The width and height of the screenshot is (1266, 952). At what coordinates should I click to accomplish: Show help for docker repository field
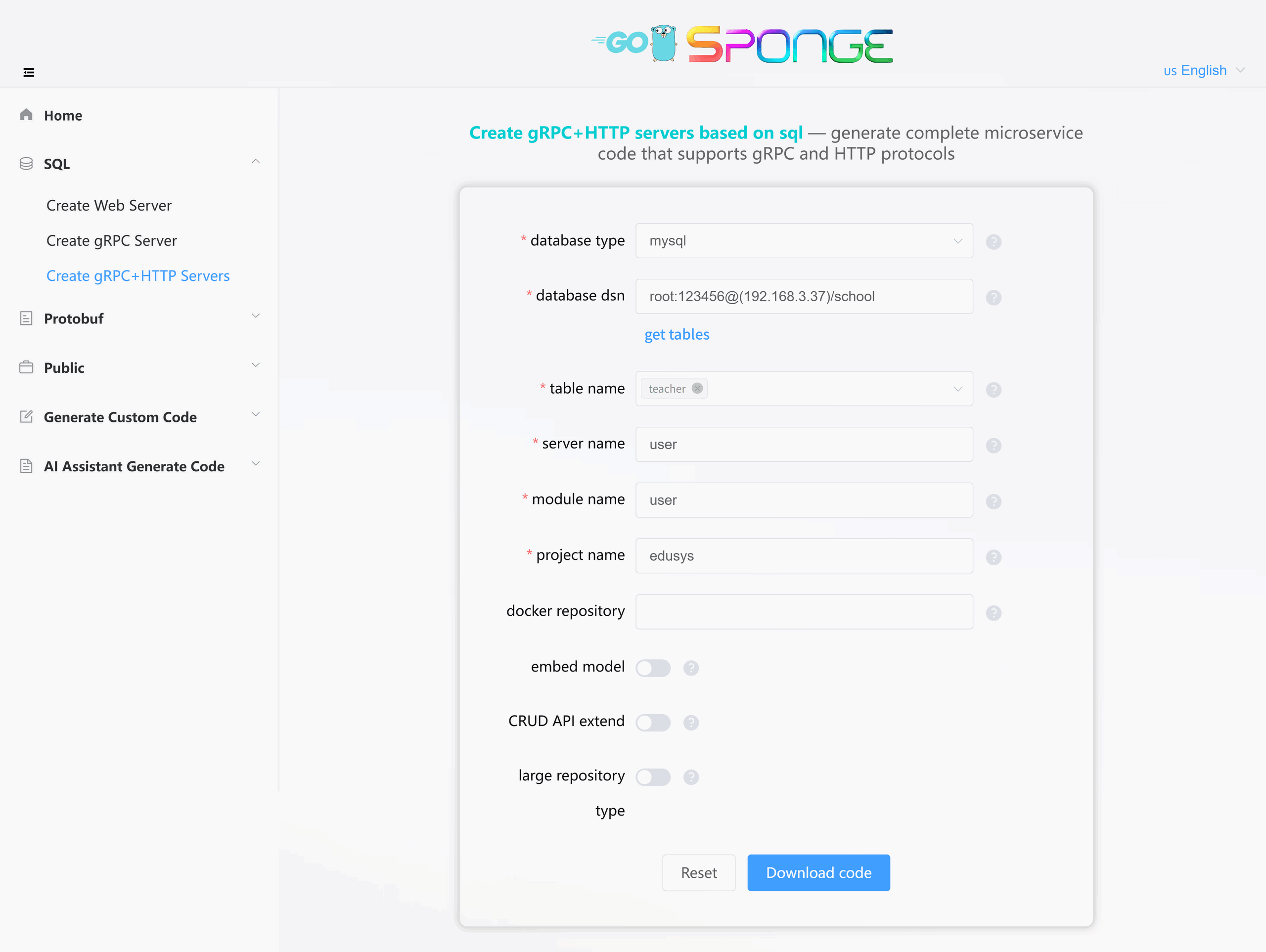tap(994, 613)
